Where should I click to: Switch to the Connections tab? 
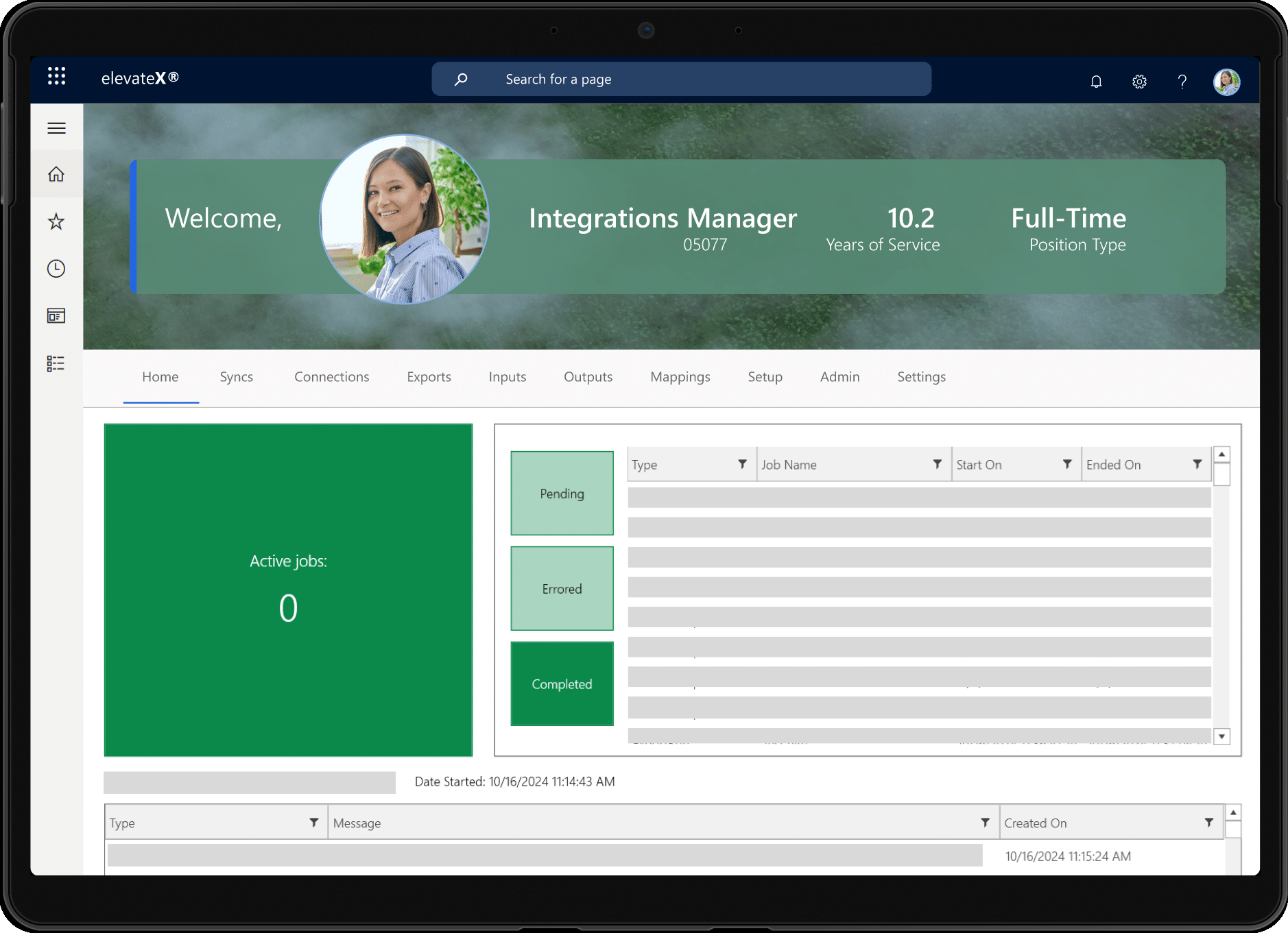[x=331, y=377]
